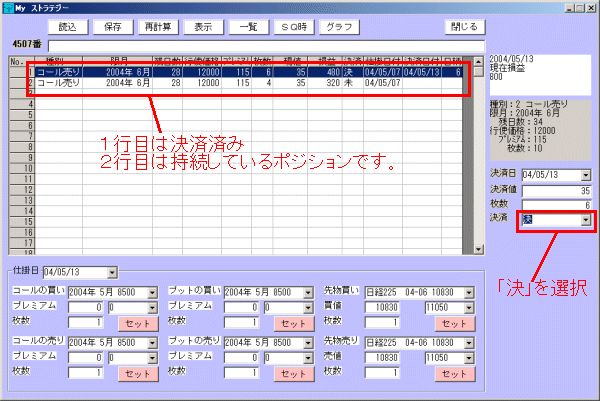Click the grid's scrollbar thumb

tap(478, 71)
